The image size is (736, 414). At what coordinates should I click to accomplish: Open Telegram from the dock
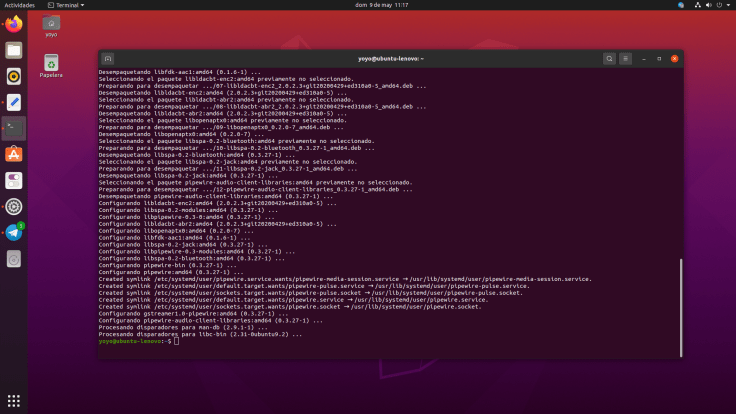14,232
